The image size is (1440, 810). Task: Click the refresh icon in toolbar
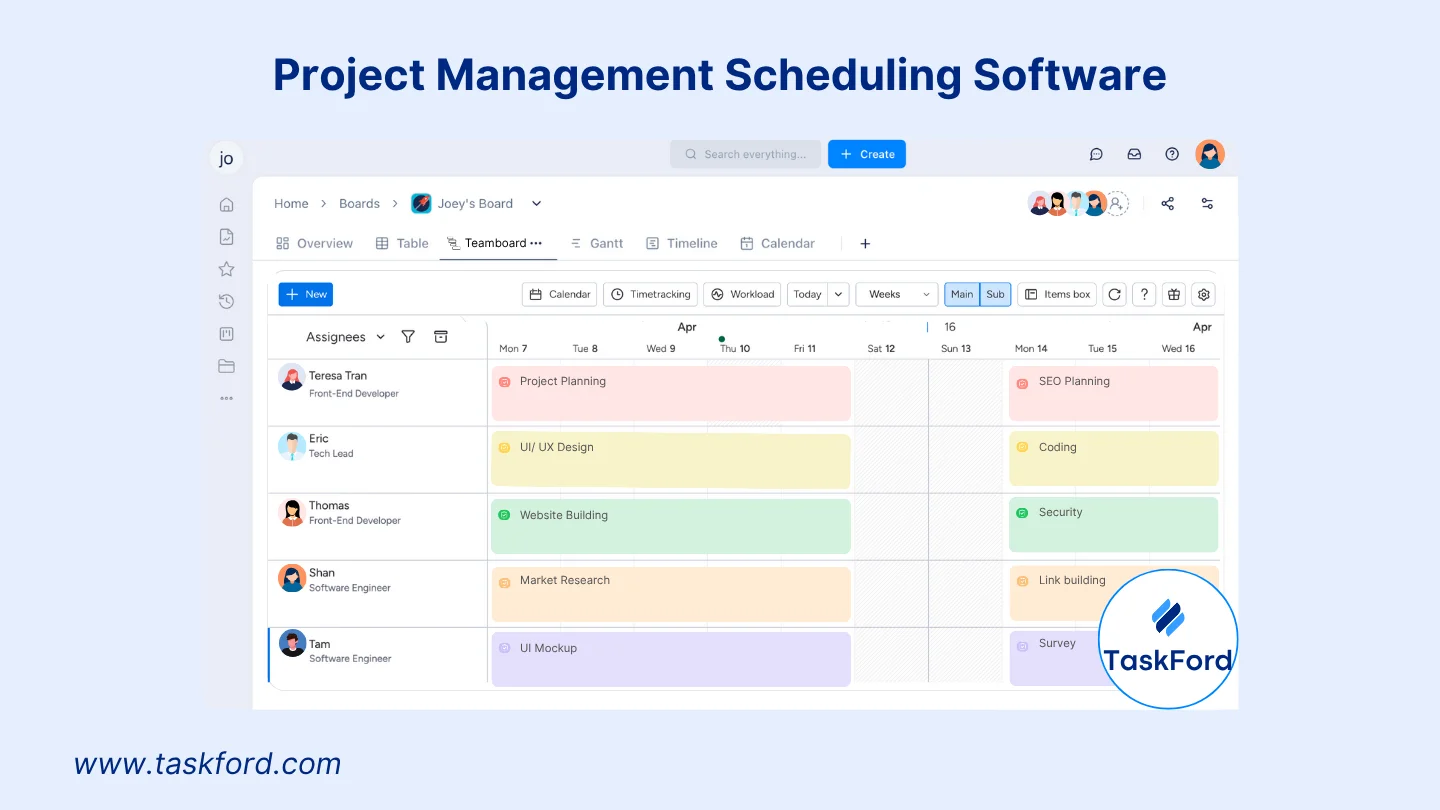(x=1114, y=295)
